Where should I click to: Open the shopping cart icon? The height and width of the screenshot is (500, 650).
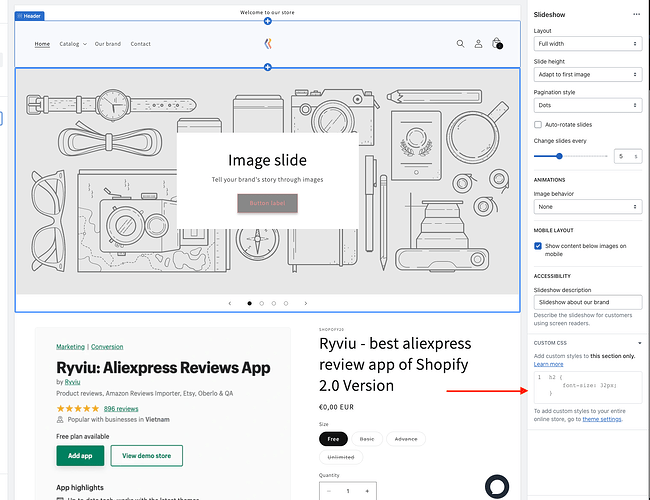(497, 44)
